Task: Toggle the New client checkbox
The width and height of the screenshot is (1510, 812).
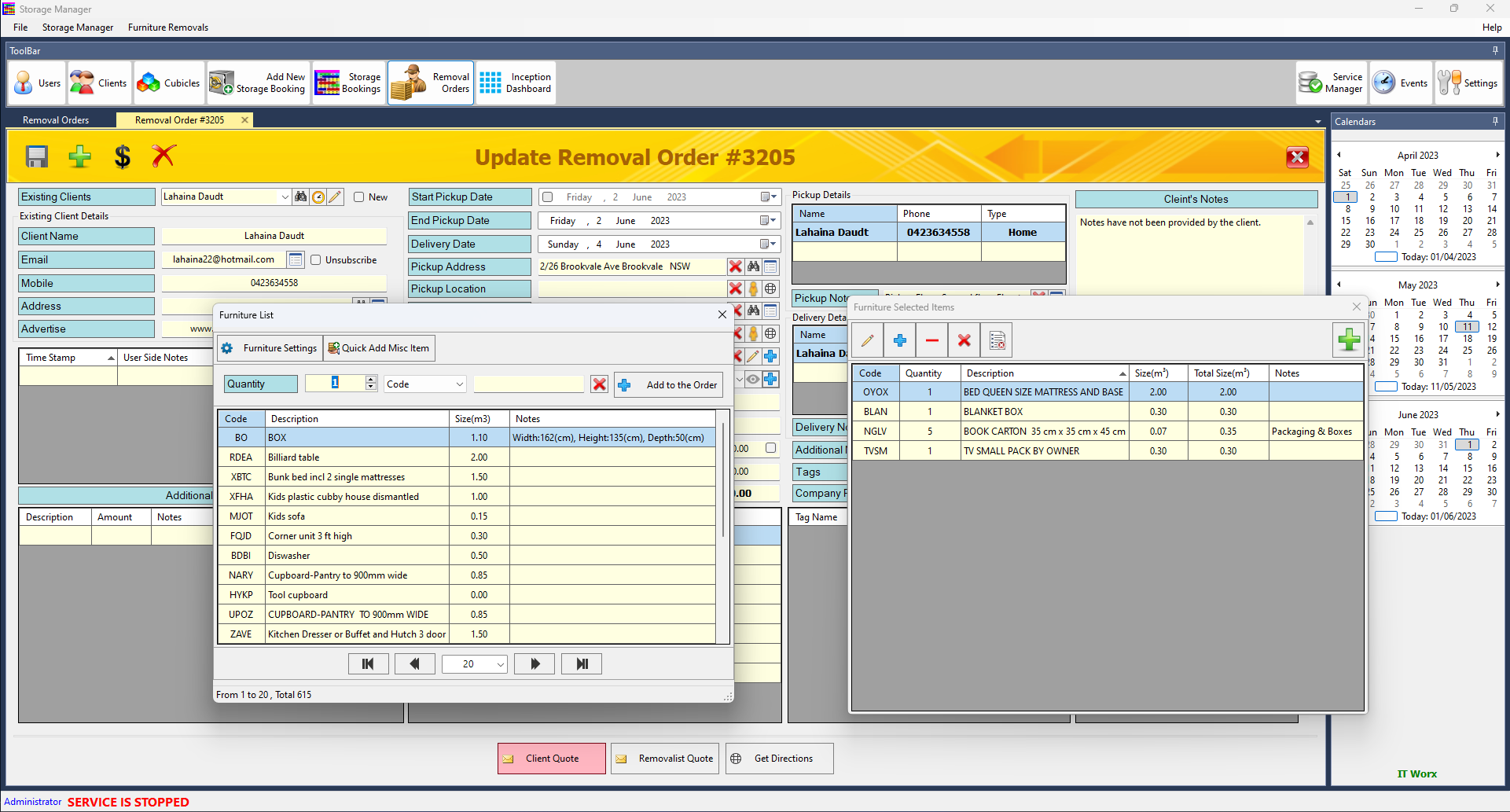Action: pyautogui.click(x=359, y=197)
